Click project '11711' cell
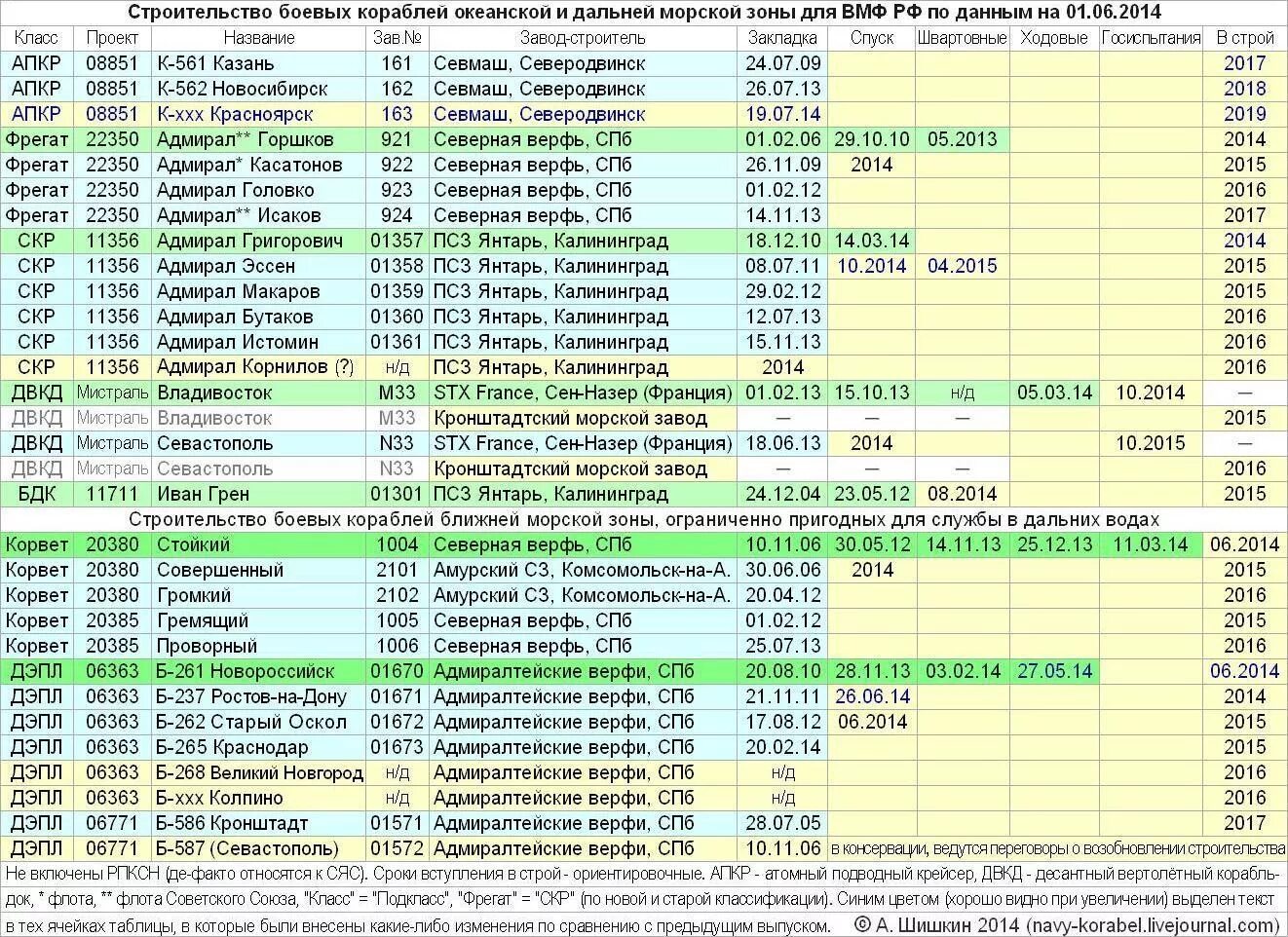The image size is (1288, 937). pyautogui.click(x=112, y=494)
